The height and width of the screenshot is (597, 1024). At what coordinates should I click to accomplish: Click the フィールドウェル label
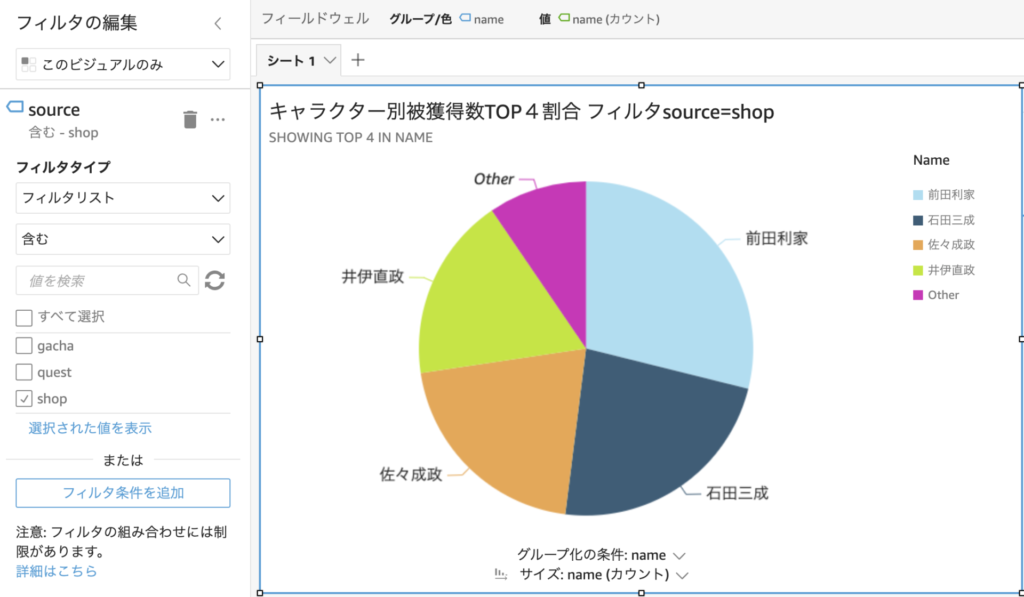click(x=315, y=19)
